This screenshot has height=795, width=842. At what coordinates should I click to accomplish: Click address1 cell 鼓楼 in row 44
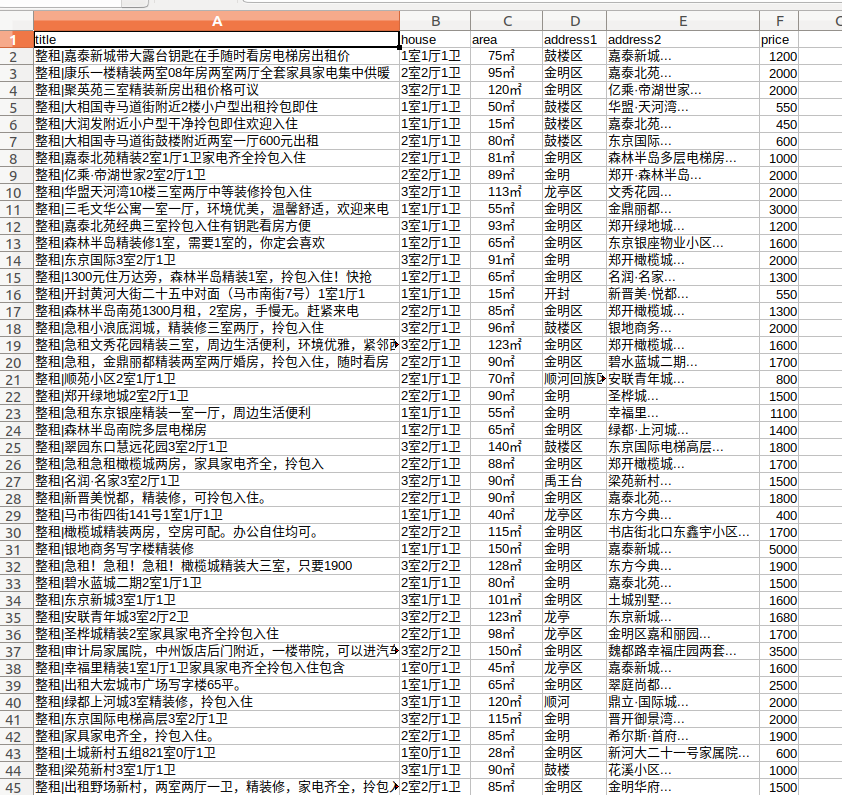pos(575,770)
